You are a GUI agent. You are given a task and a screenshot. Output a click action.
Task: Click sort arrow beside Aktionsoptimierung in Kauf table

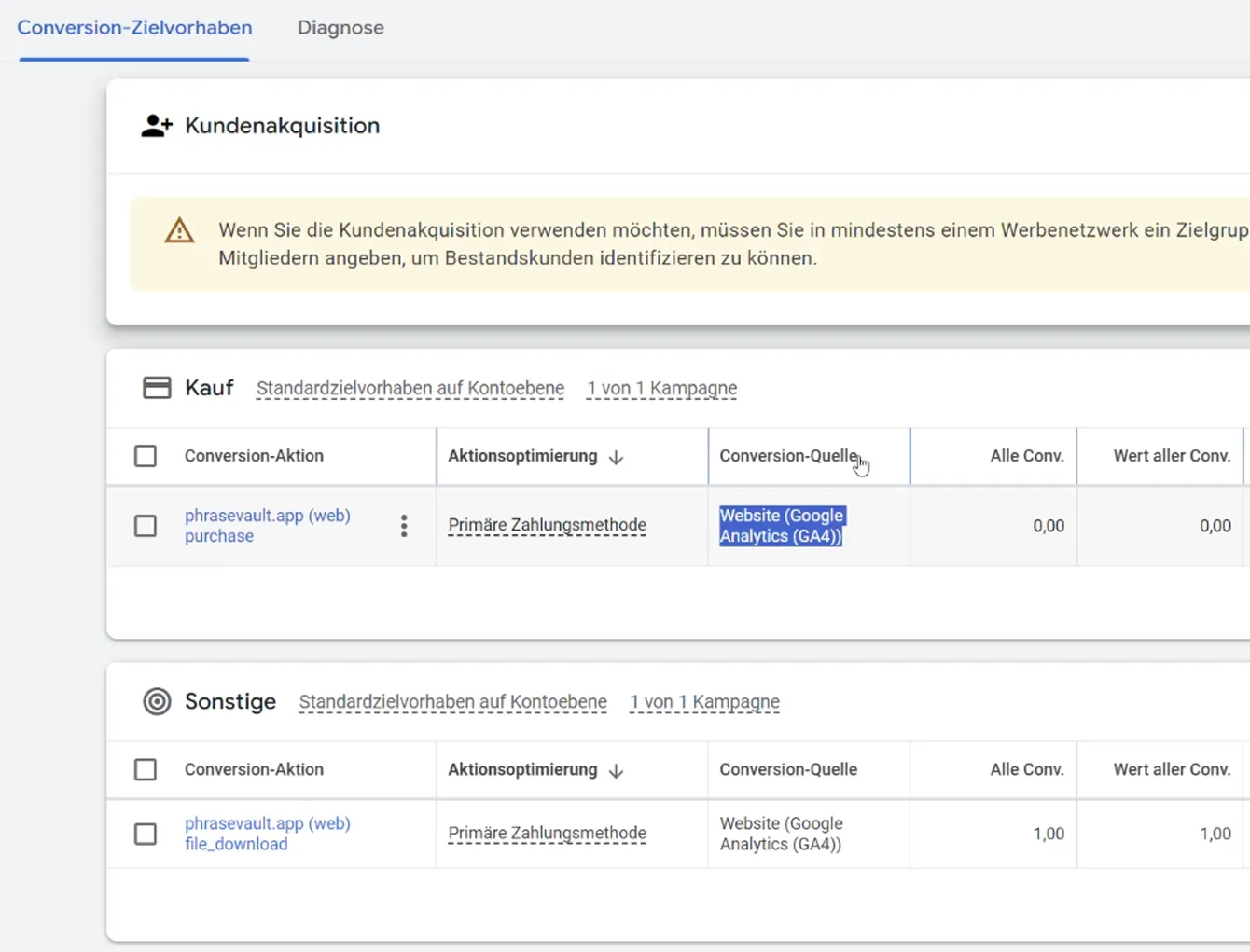(x=616, y=457)
